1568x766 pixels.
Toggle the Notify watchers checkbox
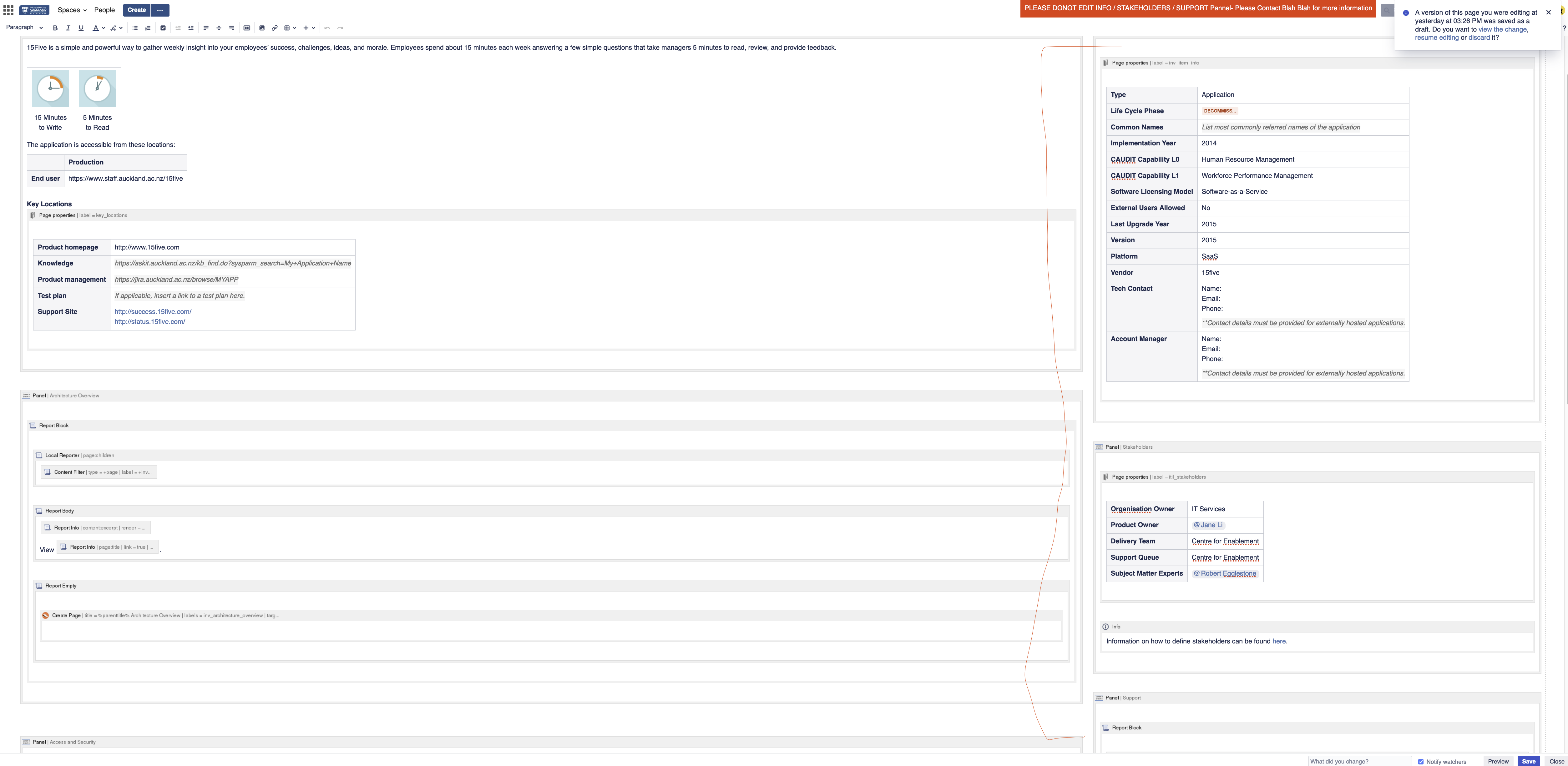[1421, 762]
